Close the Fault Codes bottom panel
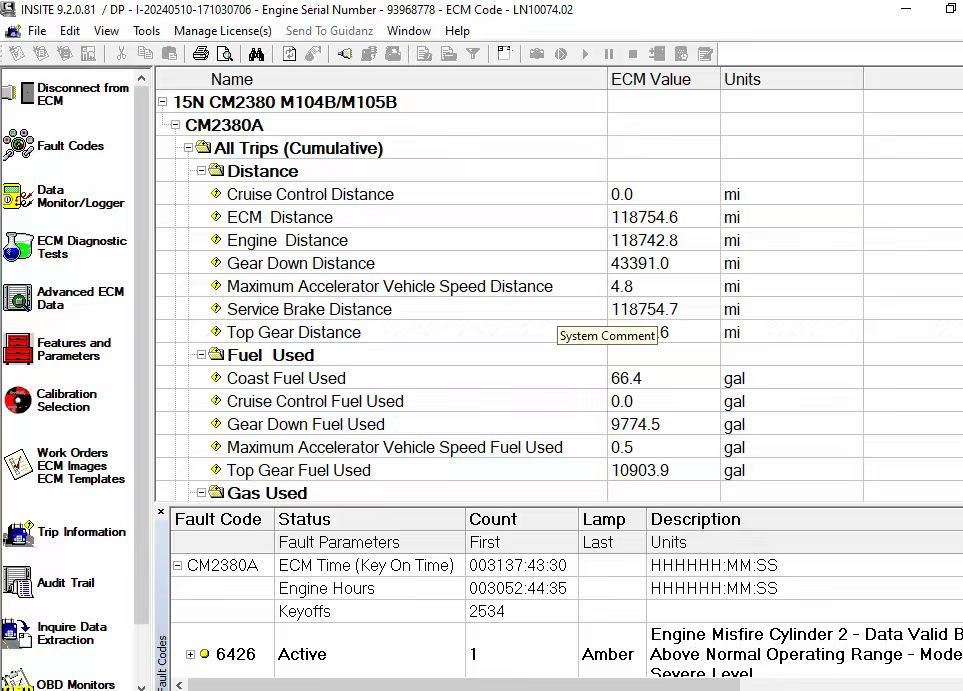The height and width of the screenshot is (691, 963). (x=162, y=512)
